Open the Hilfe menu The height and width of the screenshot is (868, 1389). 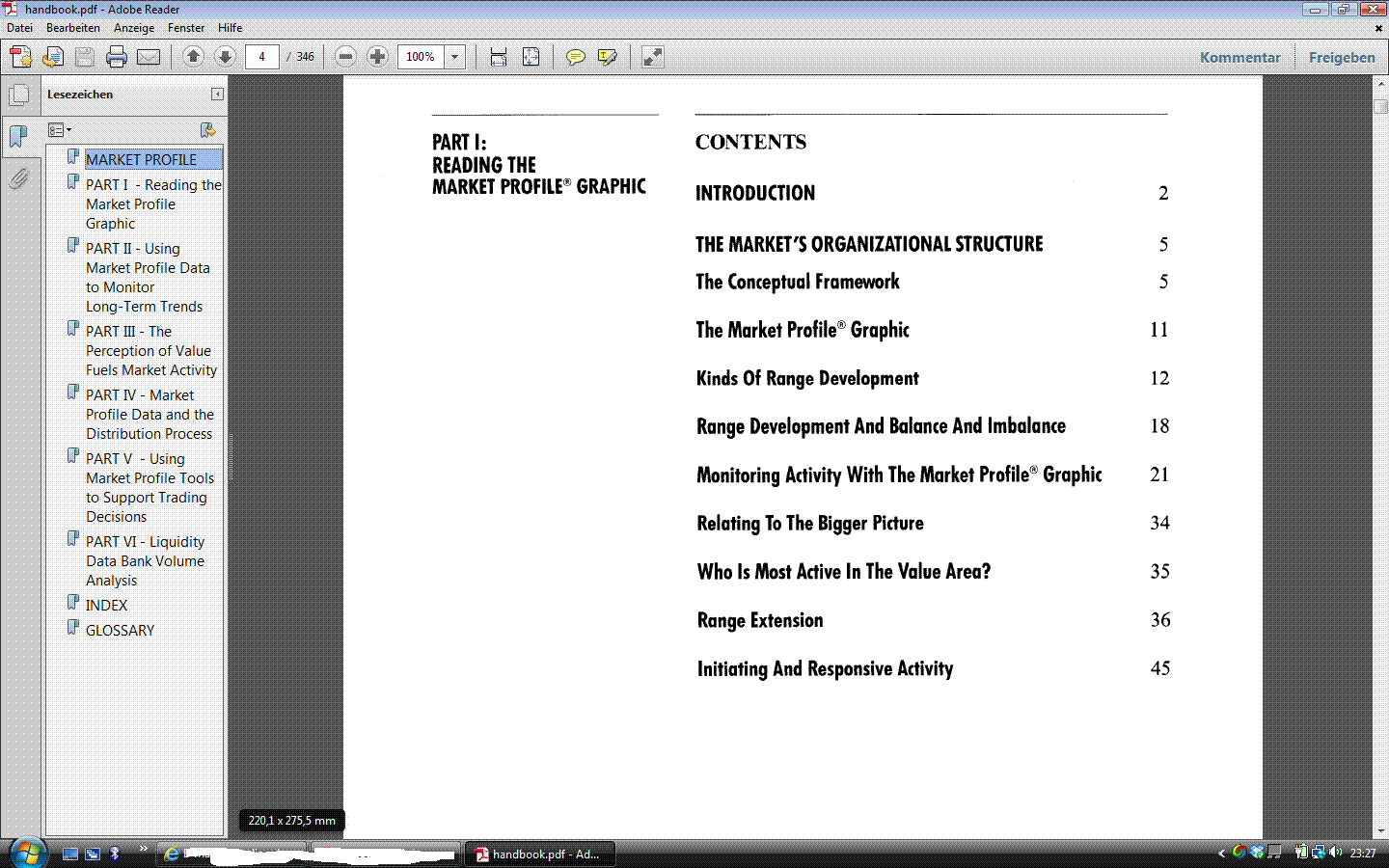[x=230, y=28]
